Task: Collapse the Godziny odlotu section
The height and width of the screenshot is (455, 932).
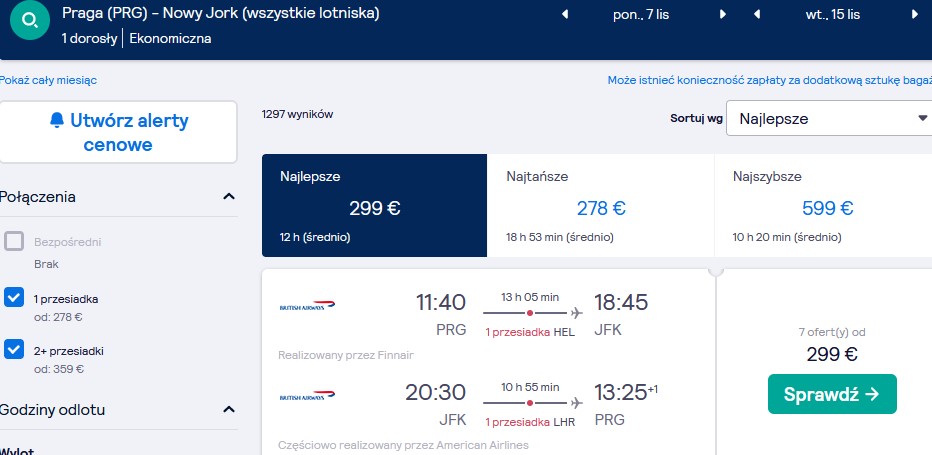Action: click(x=229, y=409)
